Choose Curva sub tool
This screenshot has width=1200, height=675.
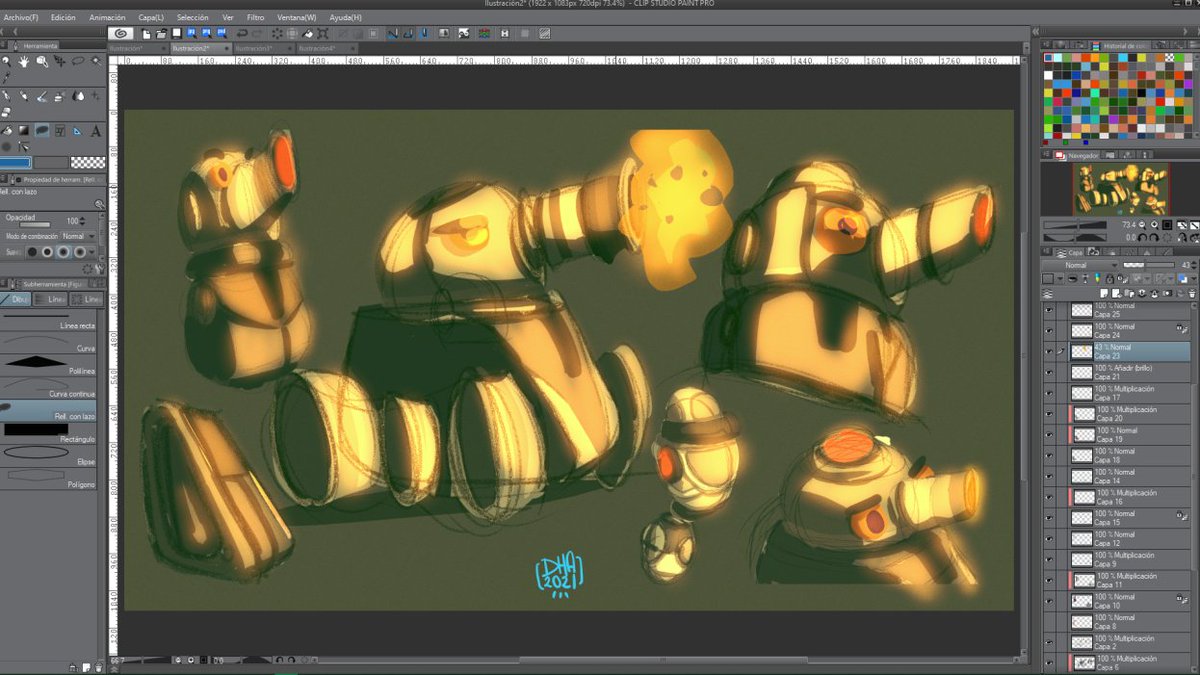coord(49,343)
